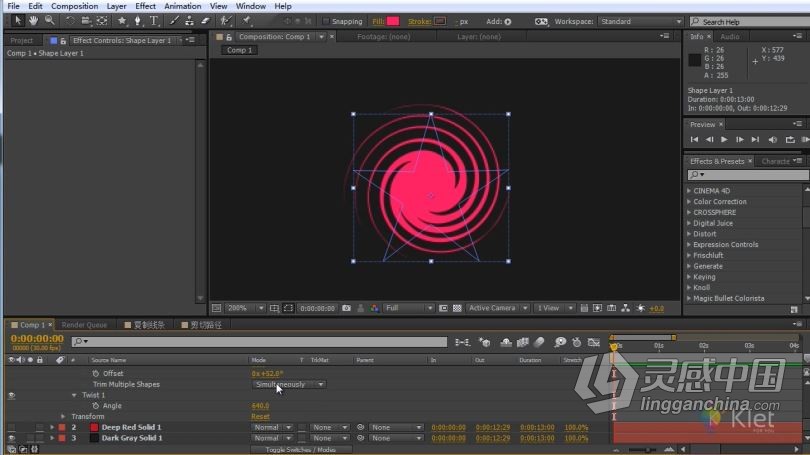
Task: Open the Animation menu
Action: point(182,6)
